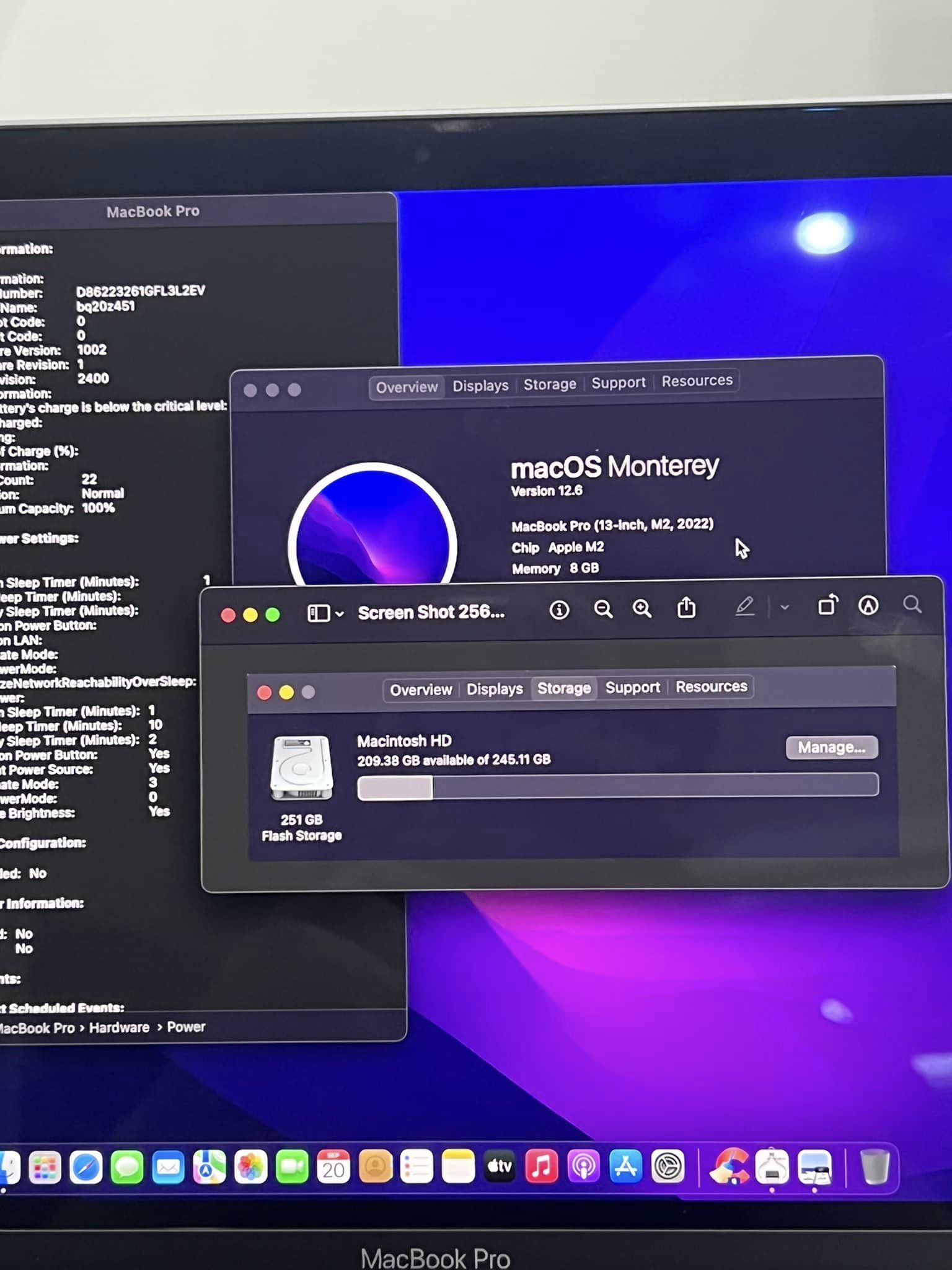Zoom in using Preview's magnifier plus icon
The image size is (952, 1270).
pyautogui.click(x=641, y=608)
